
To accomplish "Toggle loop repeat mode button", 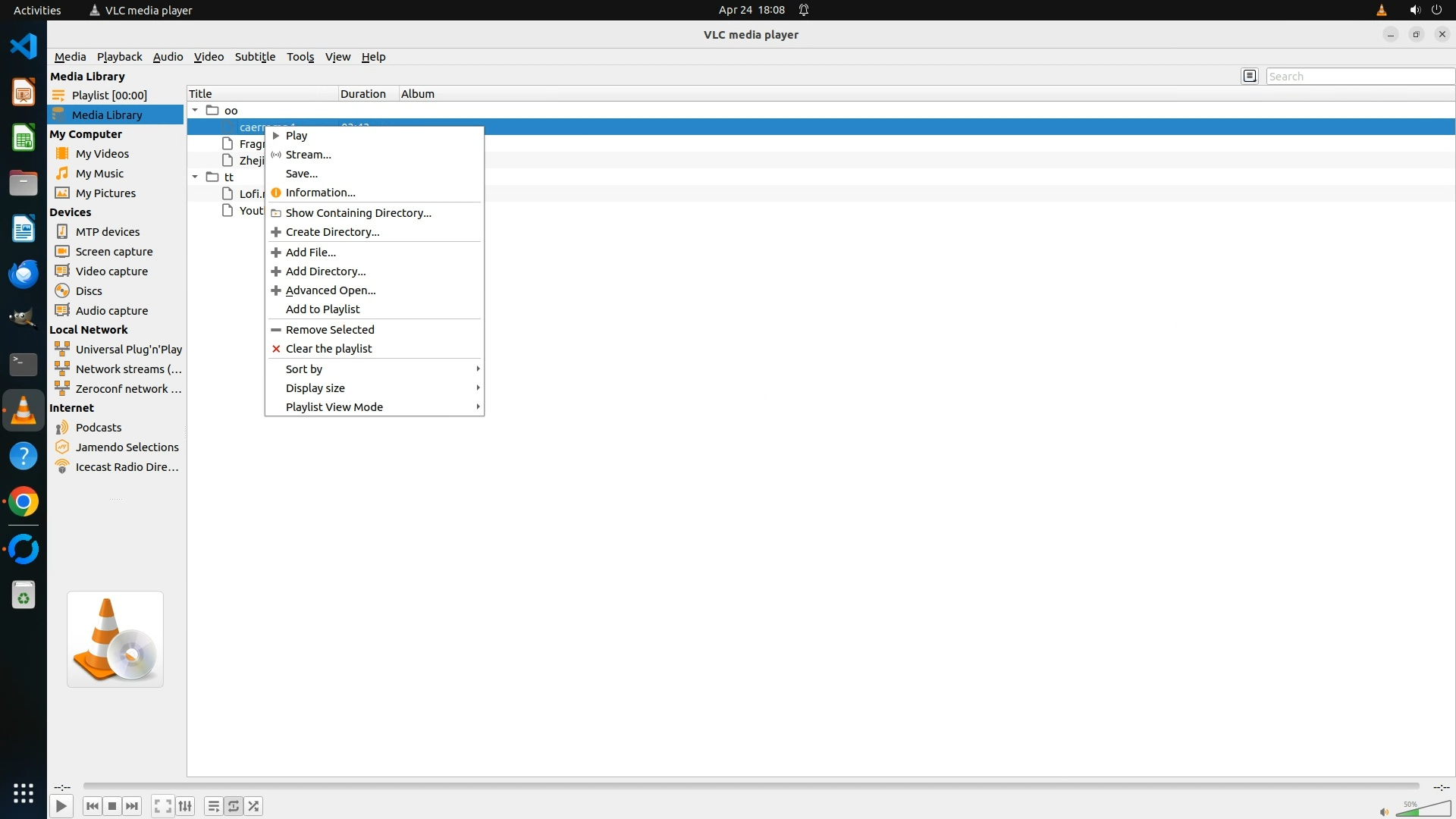I will pos(234,806).
